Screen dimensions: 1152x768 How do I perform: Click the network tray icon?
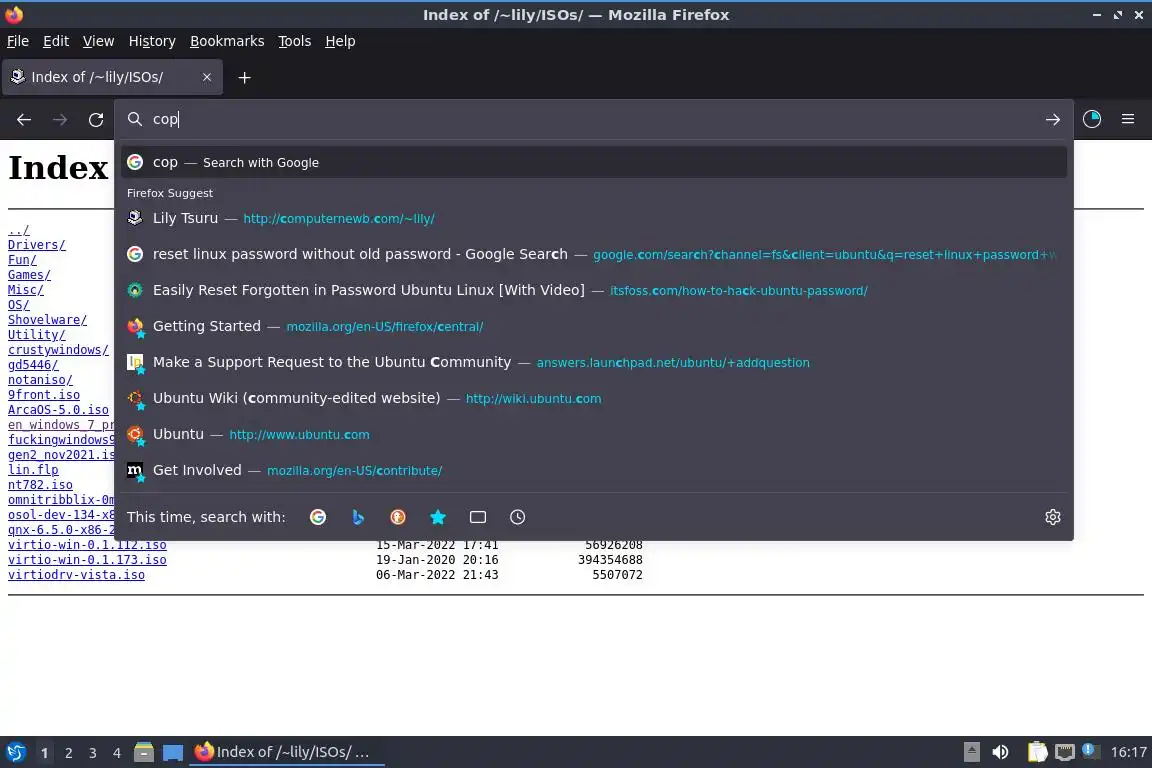[1065, 752]
